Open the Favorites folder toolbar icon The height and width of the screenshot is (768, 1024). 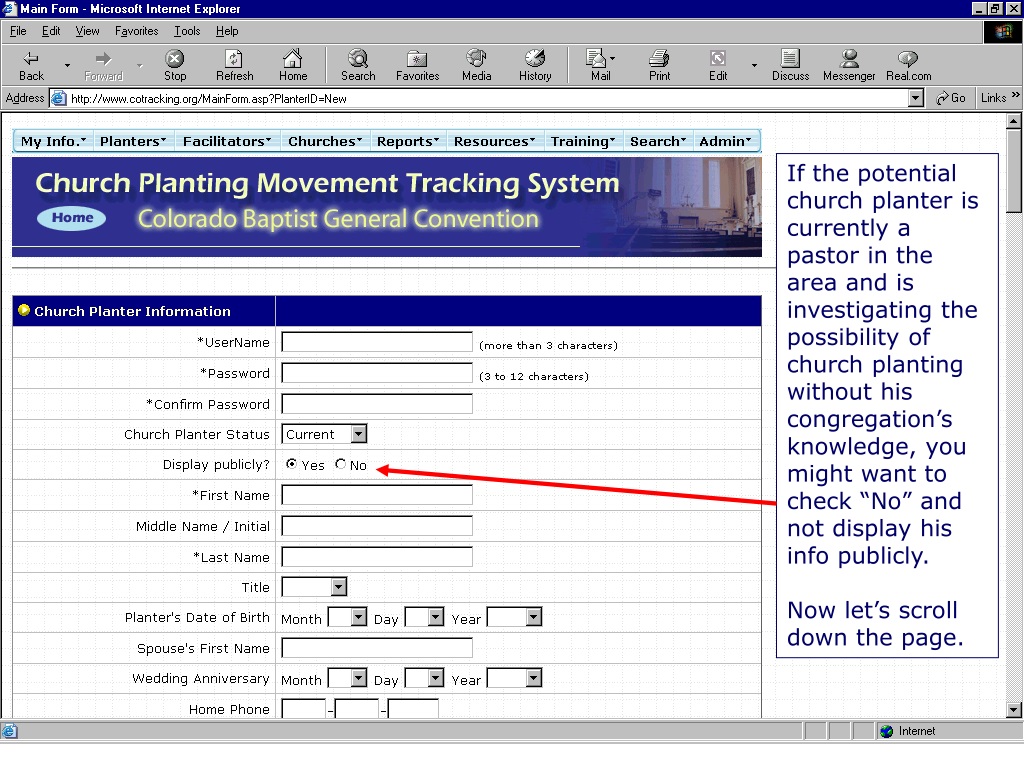click(x=417, y=59)
